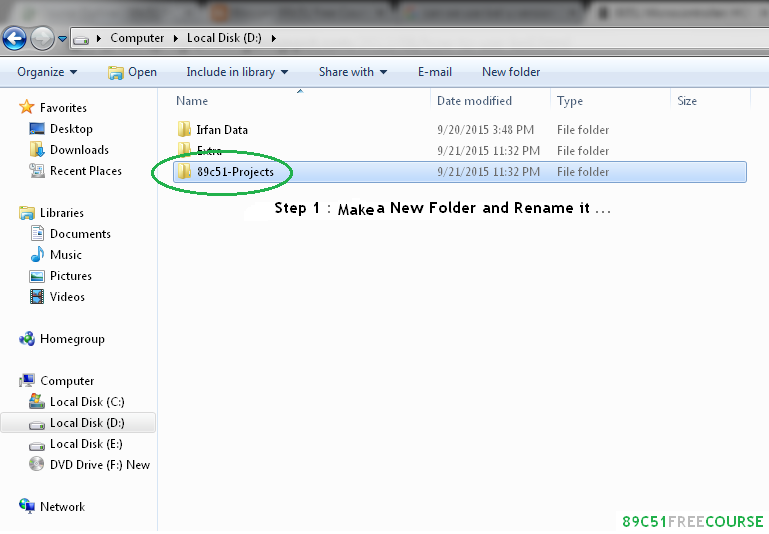Click the Network icon

[x=26, y=506]
